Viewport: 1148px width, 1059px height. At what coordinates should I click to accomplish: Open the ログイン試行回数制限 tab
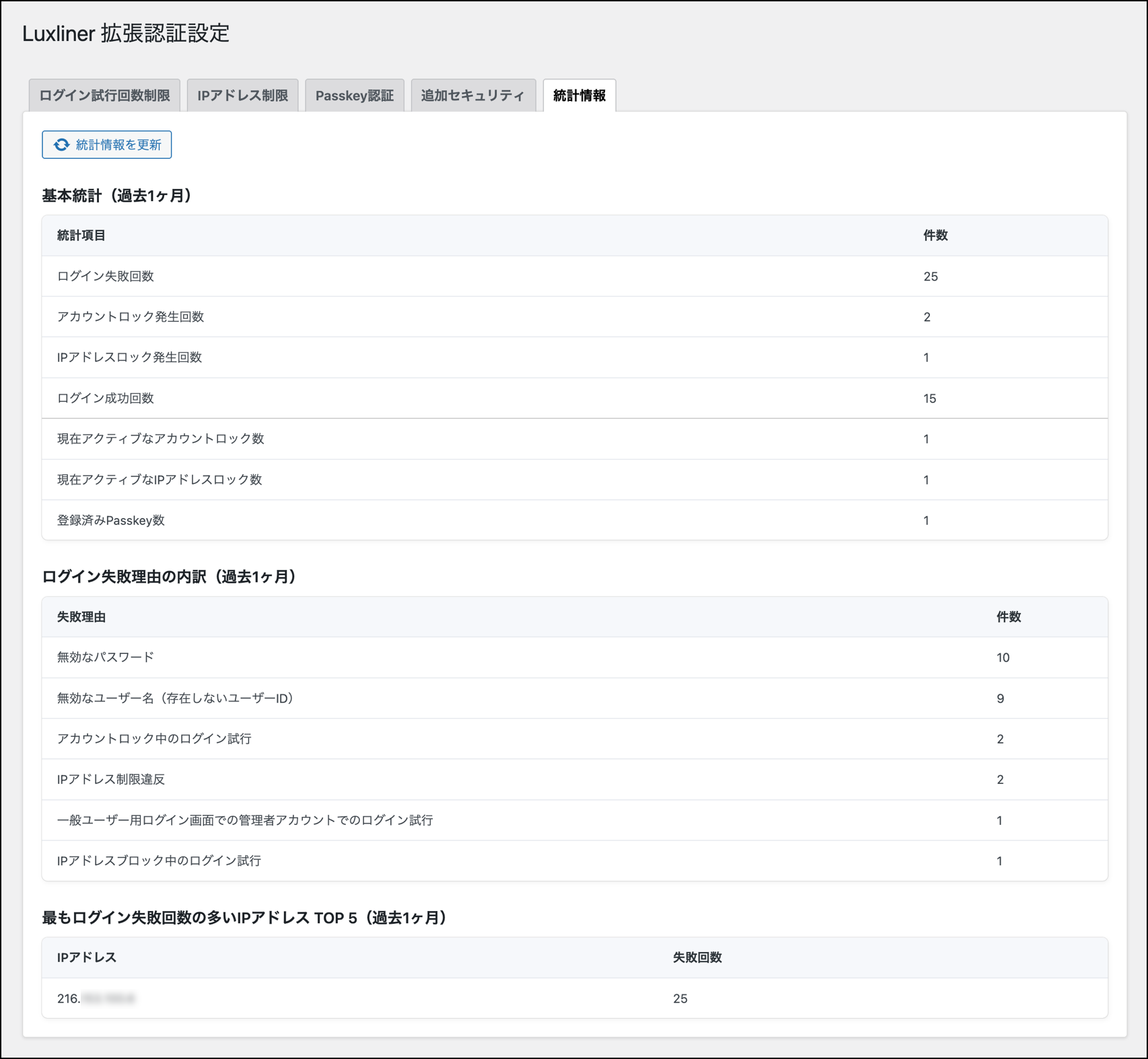[104, 96]
